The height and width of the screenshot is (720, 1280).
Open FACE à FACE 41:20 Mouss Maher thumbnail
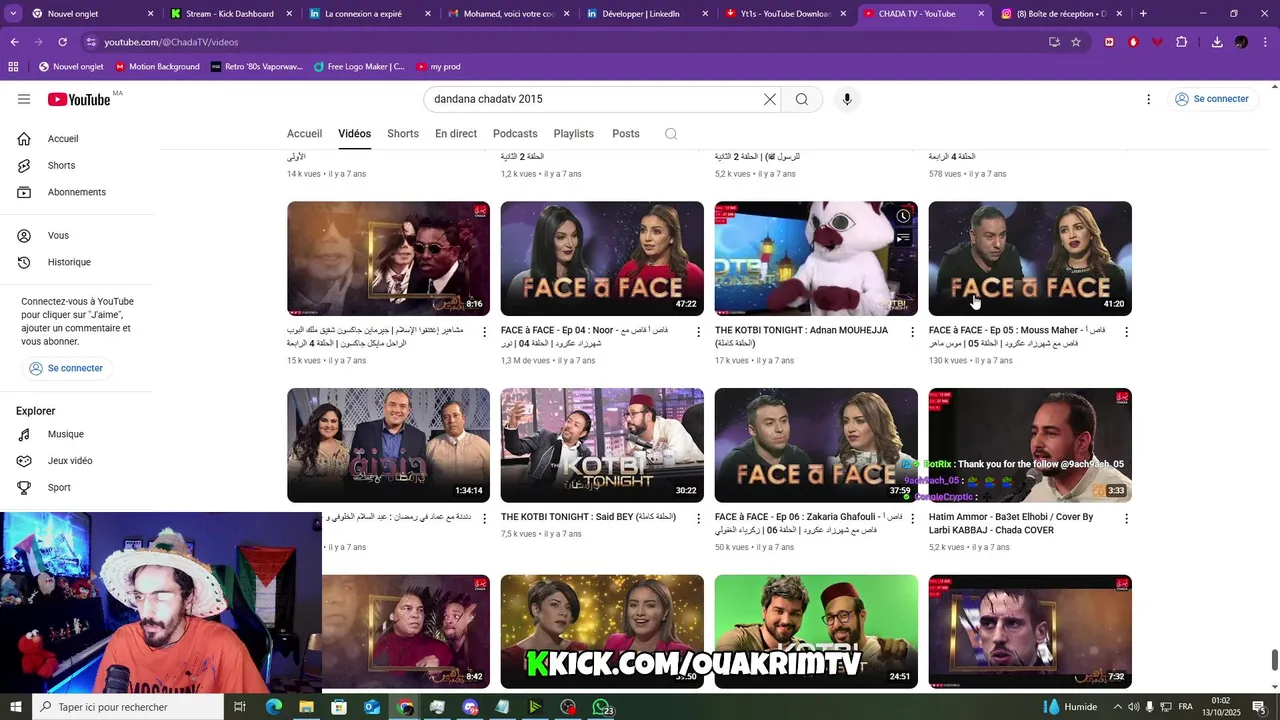pos(1030,259)
